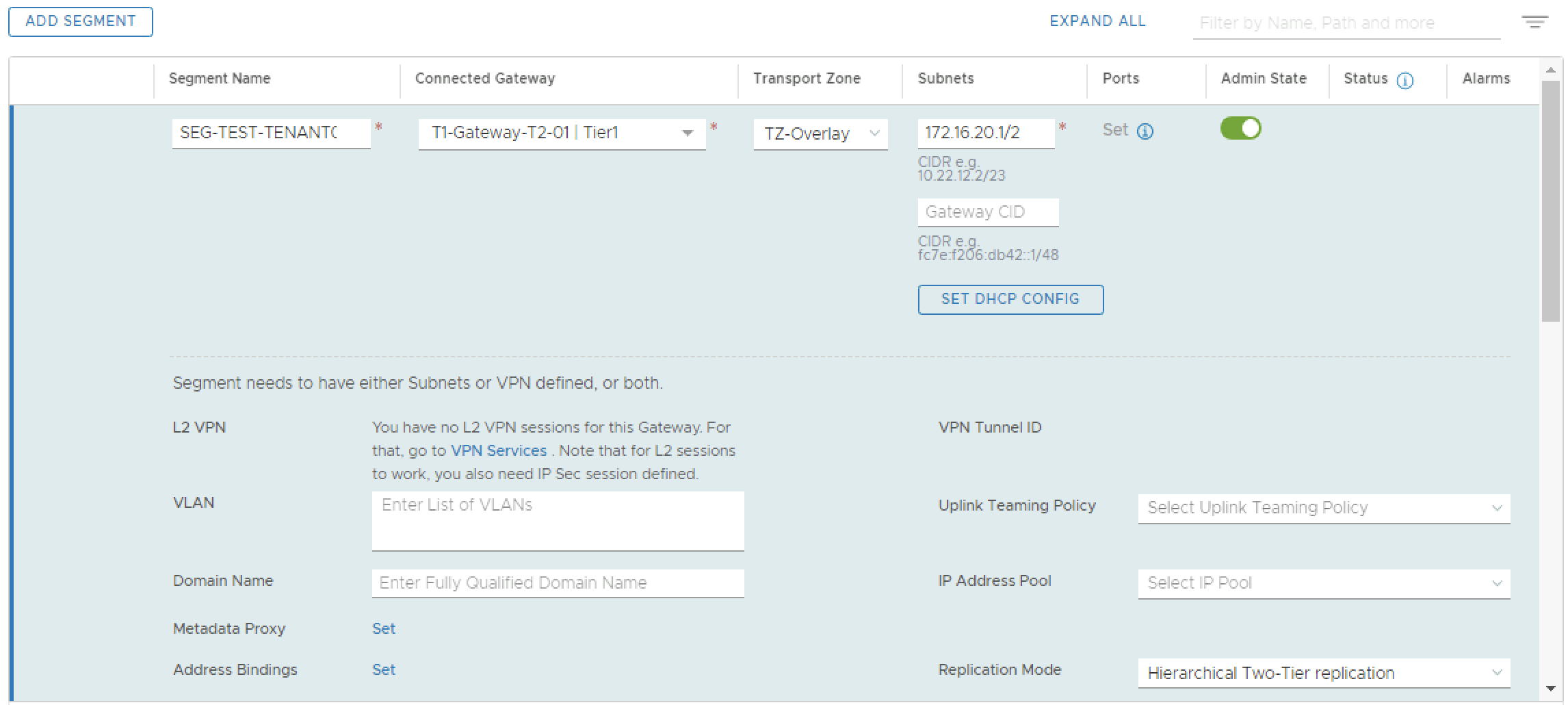Image resolution: width=1568 pixels, height=705 pixels.
Task: Click the vertical scrollbar thumb
Action: [1550, 198]
